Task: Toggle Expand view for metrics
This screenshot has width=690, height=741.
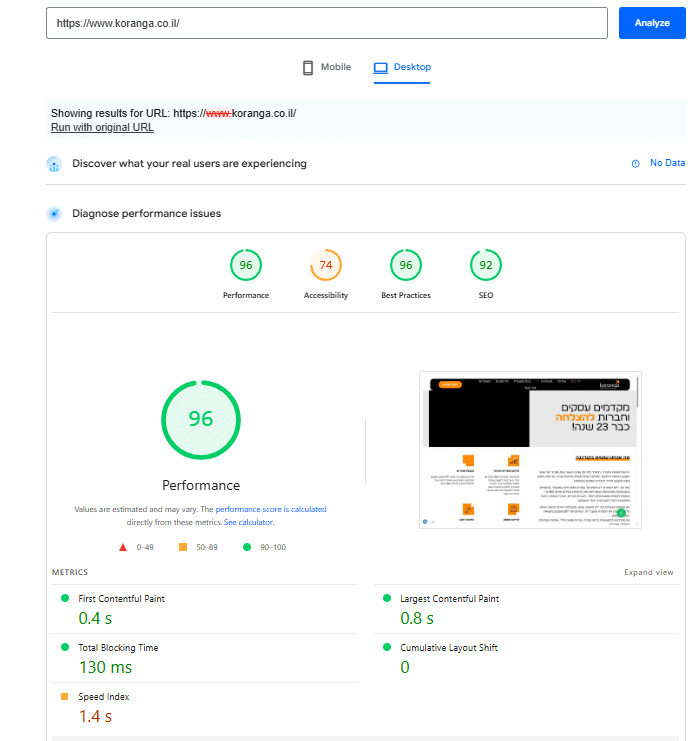Action: click(648, 572)
